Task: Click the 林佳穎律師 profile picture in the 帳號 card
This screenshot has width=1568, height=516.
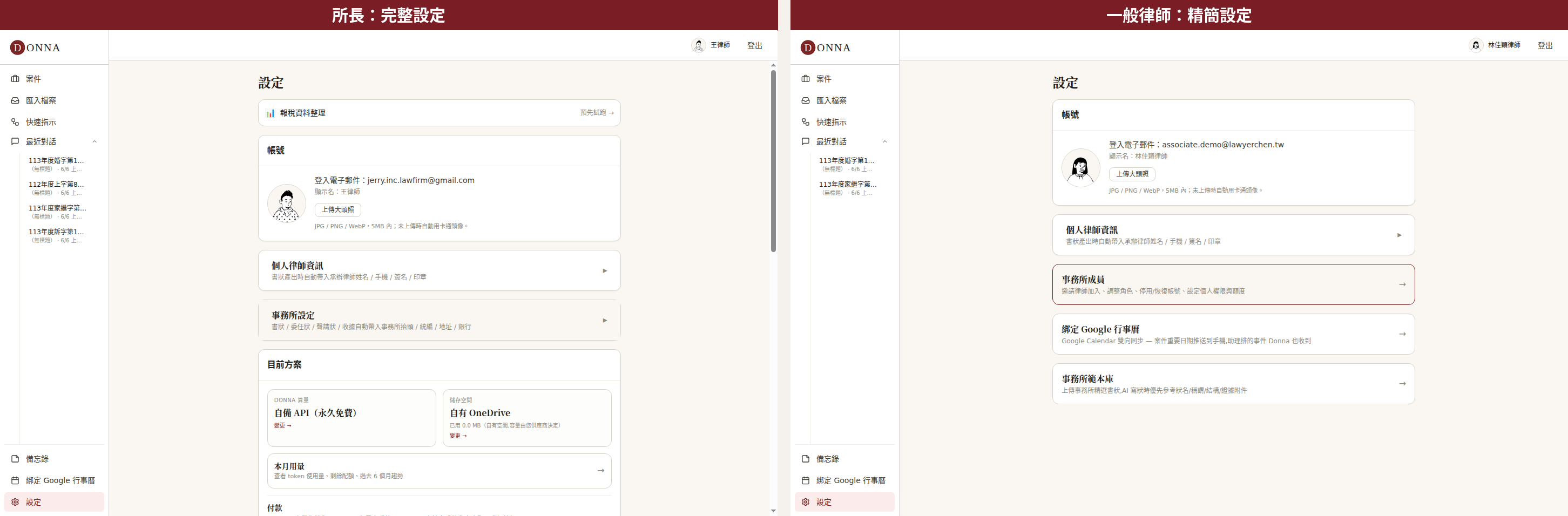Action: pyautogui.click(x=1081, y=168)
